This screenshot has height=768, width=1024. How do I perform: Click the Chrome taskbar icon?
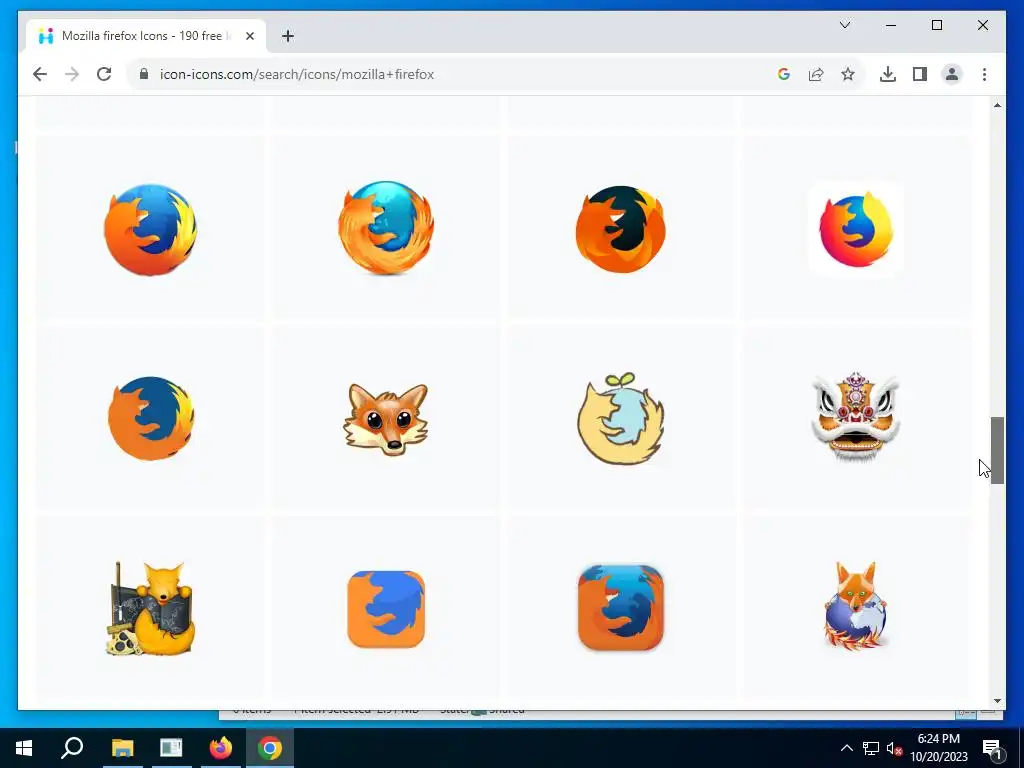click(270, 748)
